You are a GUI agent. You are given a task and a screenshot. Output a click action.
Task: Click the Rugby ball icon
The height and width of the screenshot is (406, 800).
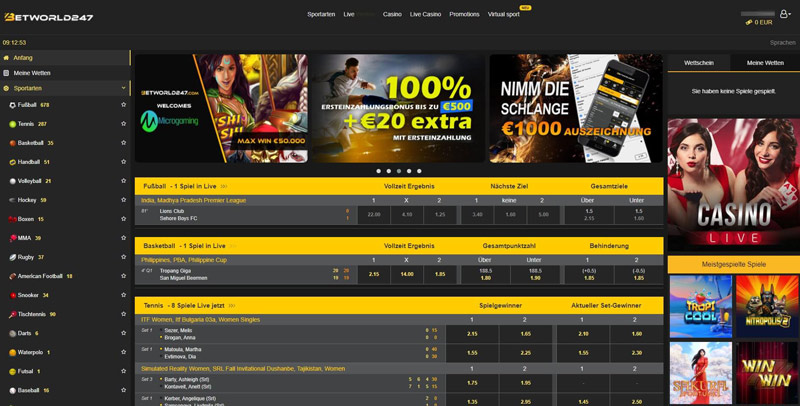pyautogui.click(x=12, y=258)
